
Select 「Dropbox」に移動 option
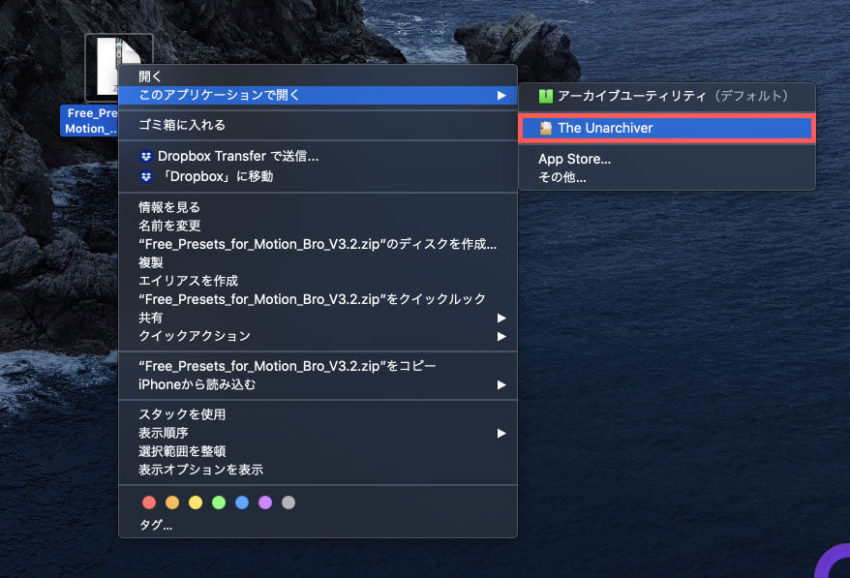(x=318, y=177)
